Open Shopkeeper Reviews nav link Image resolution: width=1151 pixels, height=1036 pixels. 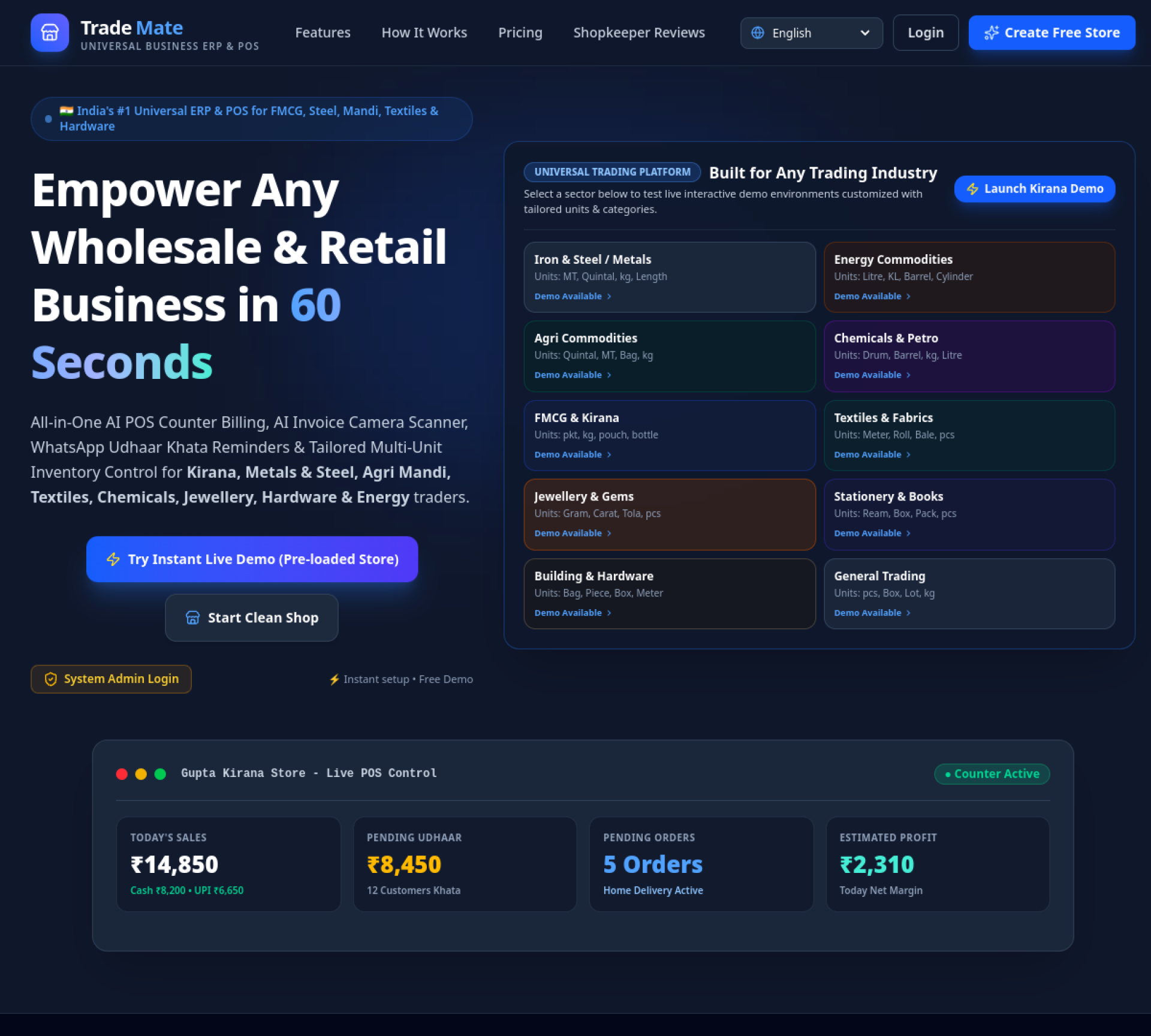639,32
